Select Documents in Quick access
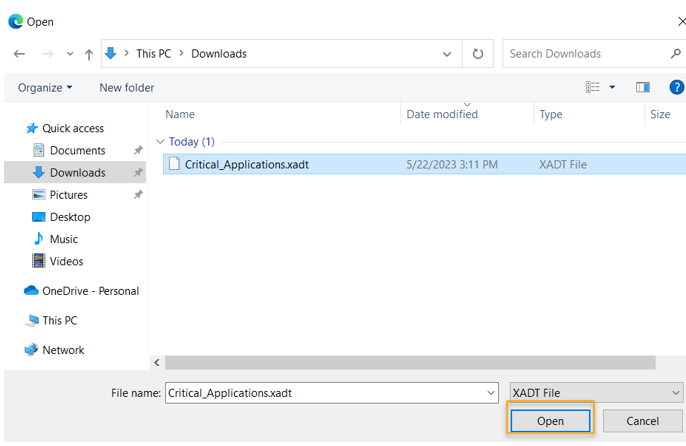This screenshot has width=686, height=446. click(77, 151)
